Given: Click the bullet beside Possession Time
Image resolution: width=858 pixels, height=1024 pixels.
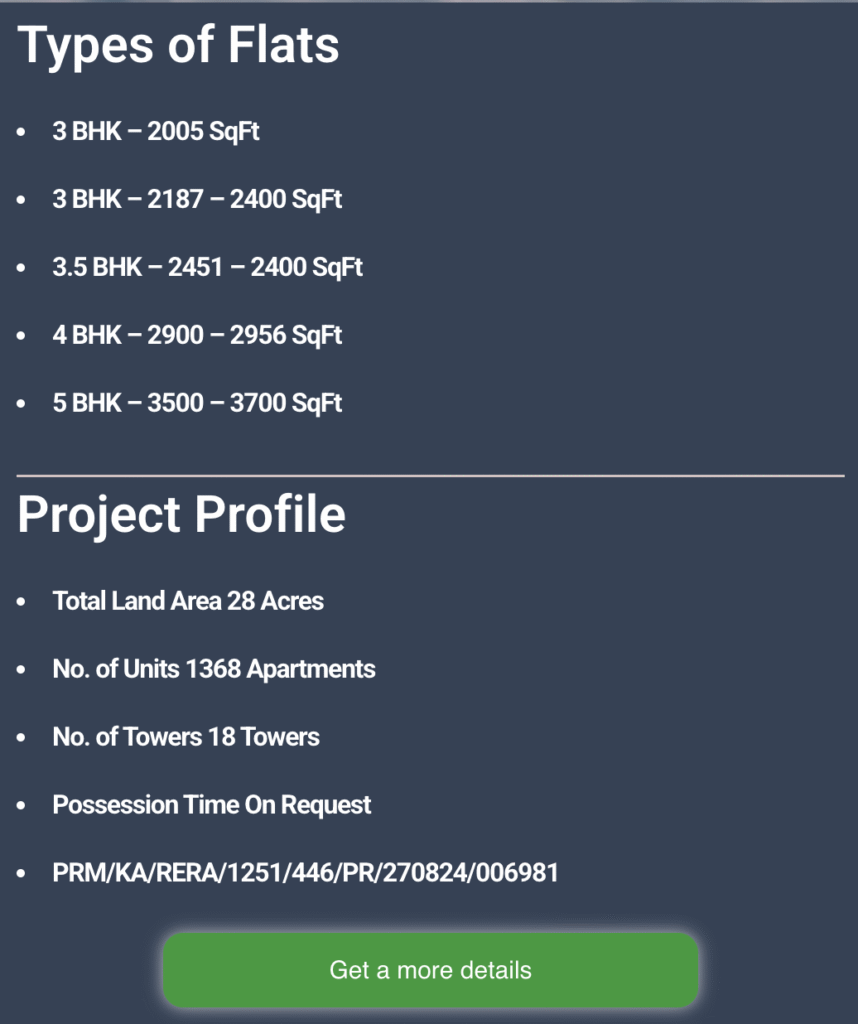Looking at the screenshot, I should coord(21,805).
